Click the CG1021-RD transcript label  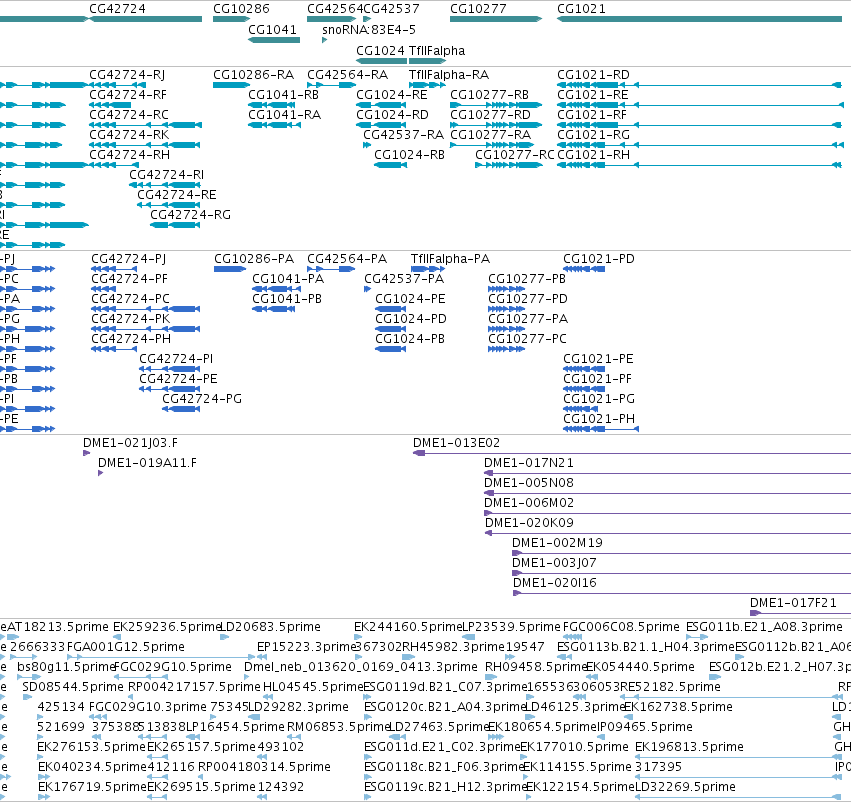coord(593,74)
